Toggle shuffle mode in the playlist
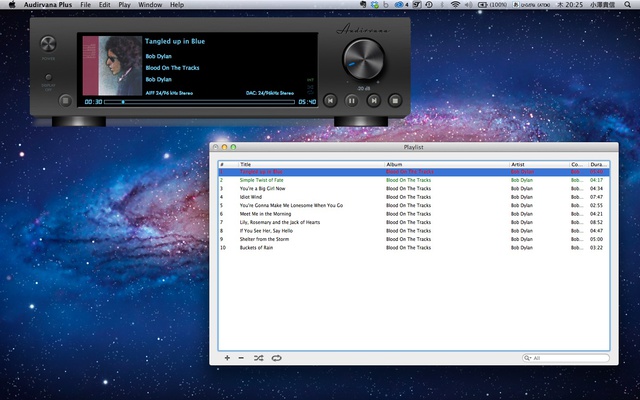 [258, 358]
